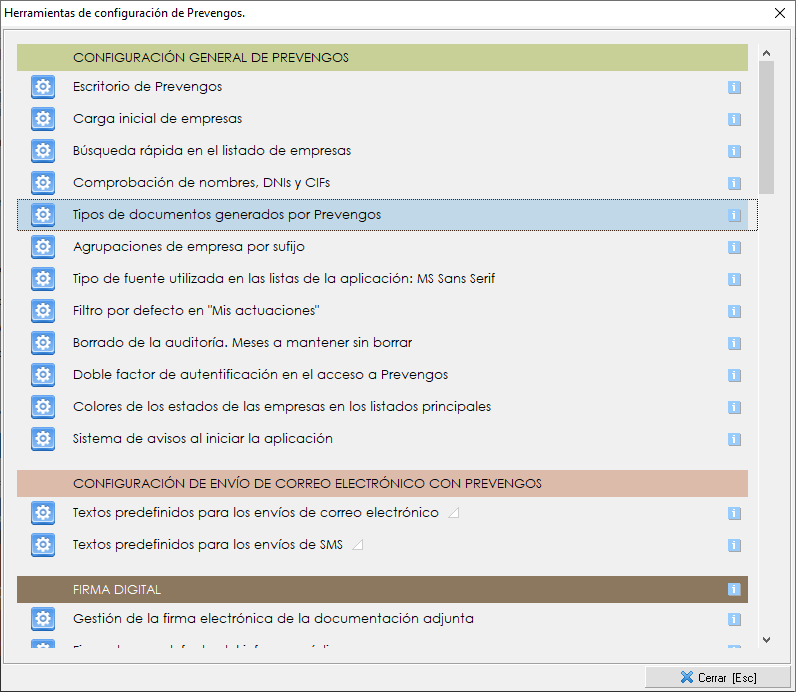Click the gear icon beside Escritorio de Prevengos
The image size is (796, 692).
[x=42, y=87]
